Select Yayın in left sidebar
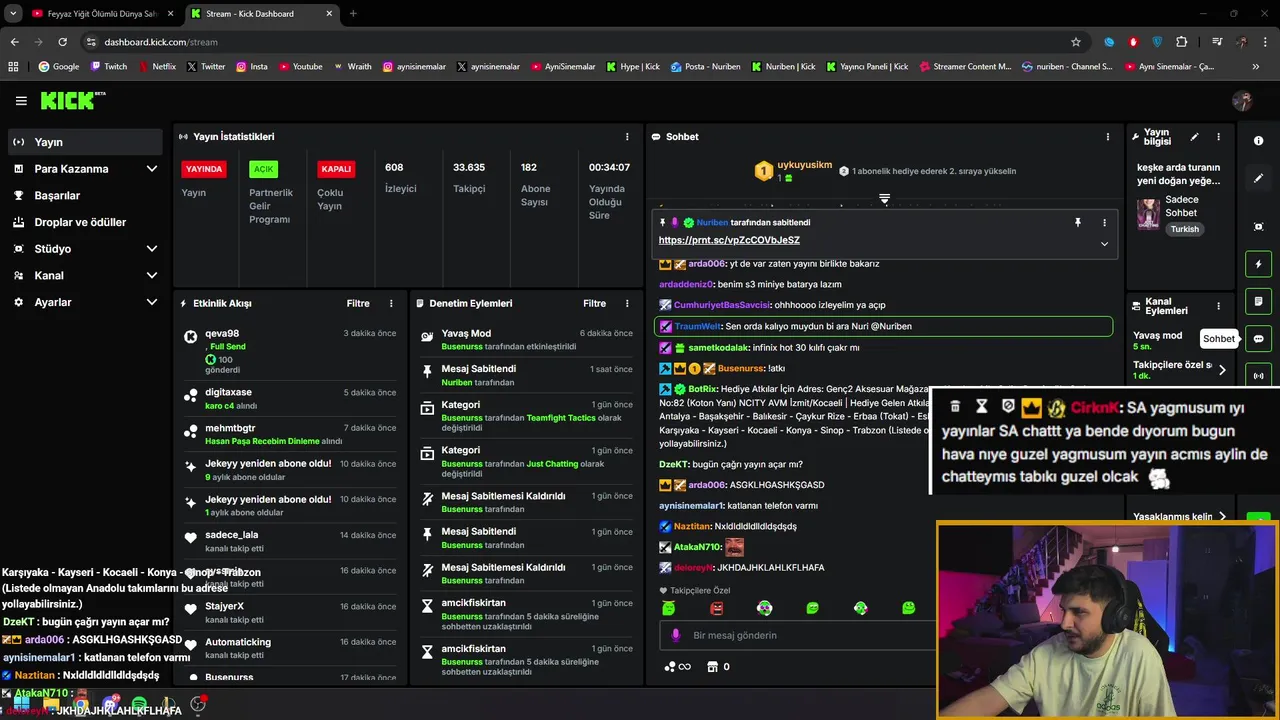 click(x=84, y=142)
